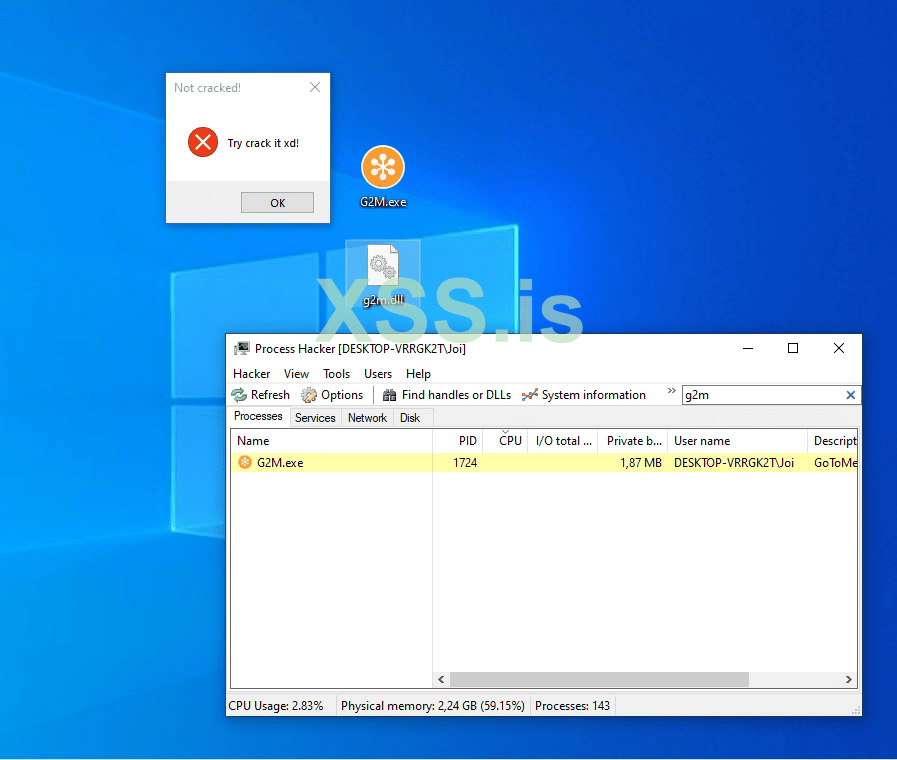Clear the g2m search filter
The image size is (897, 760).
851,395
